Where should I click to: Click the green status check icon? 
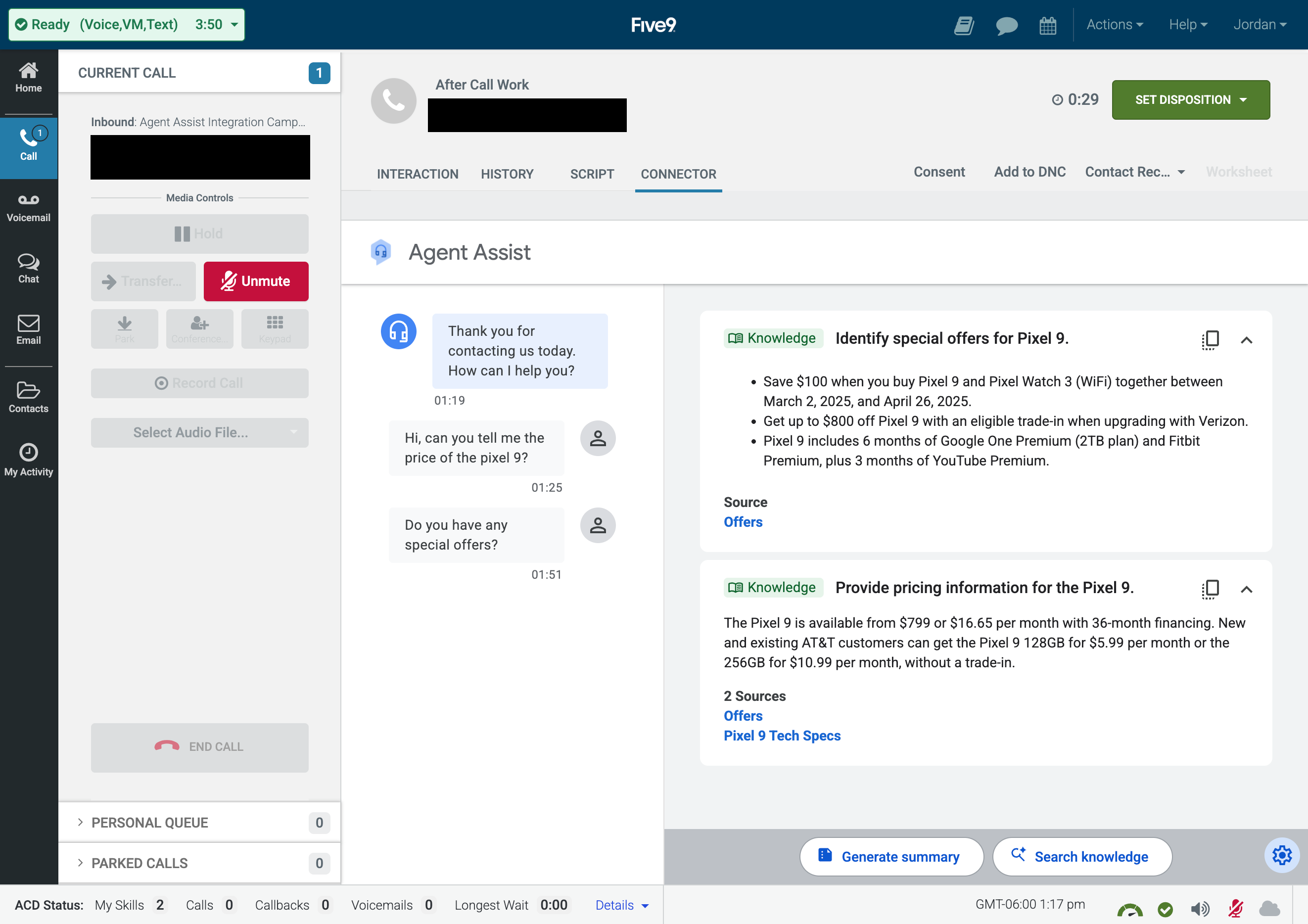tap(1166, 909)
